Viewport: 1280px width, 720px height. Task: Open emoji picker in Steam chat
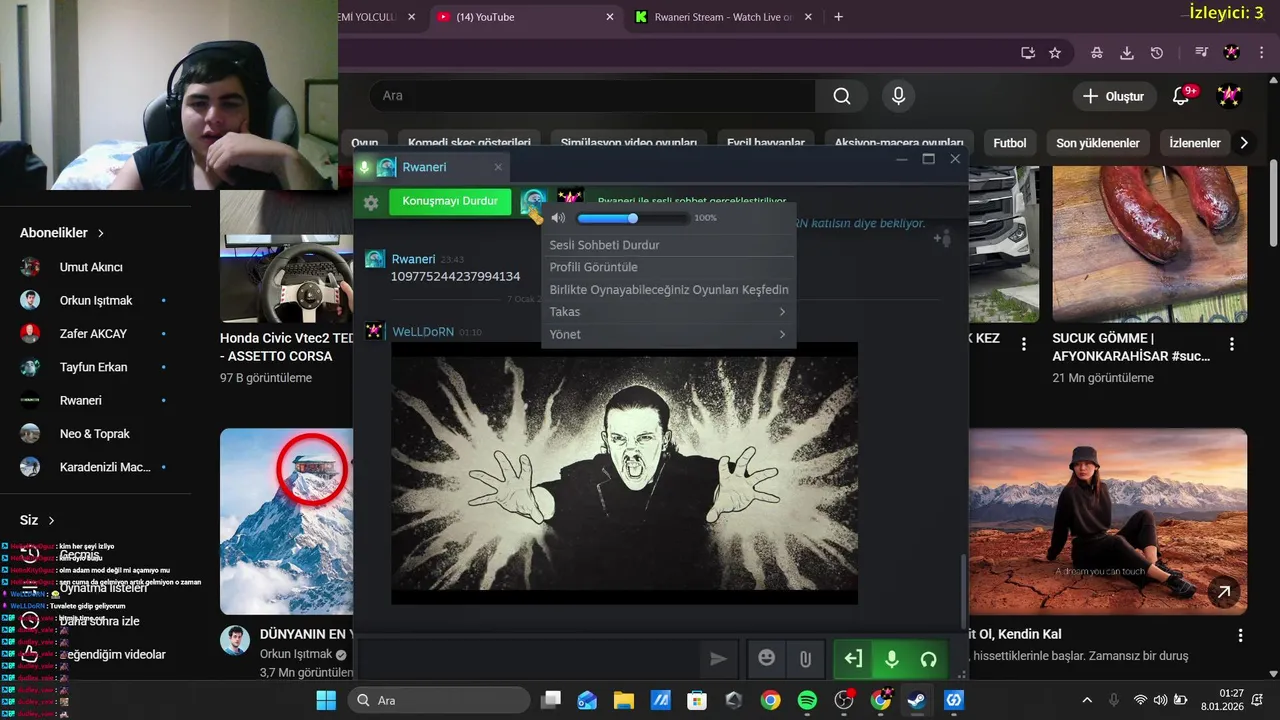click(767, 658)
